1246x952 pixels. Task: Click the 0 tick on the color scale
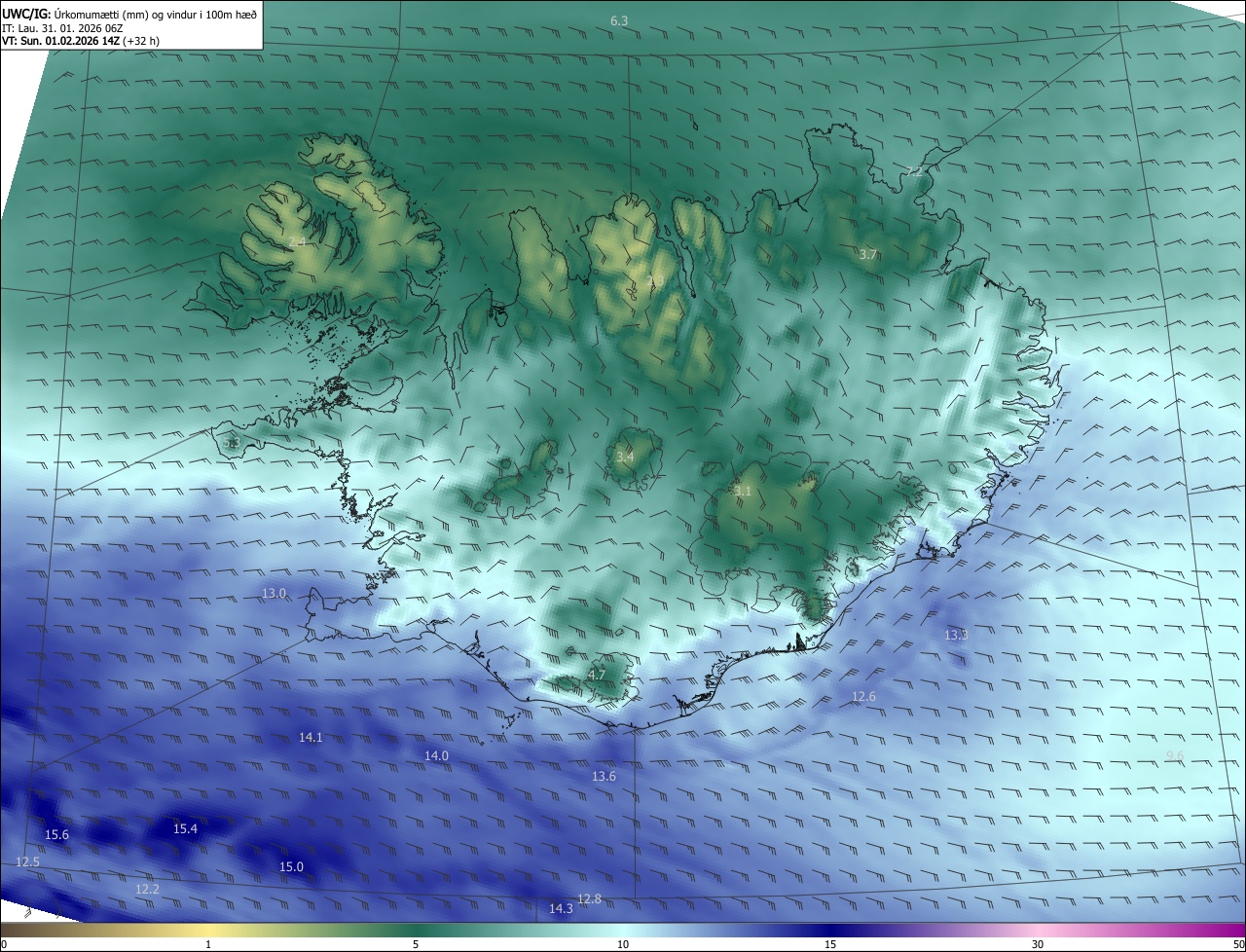[x=4, y=944]
